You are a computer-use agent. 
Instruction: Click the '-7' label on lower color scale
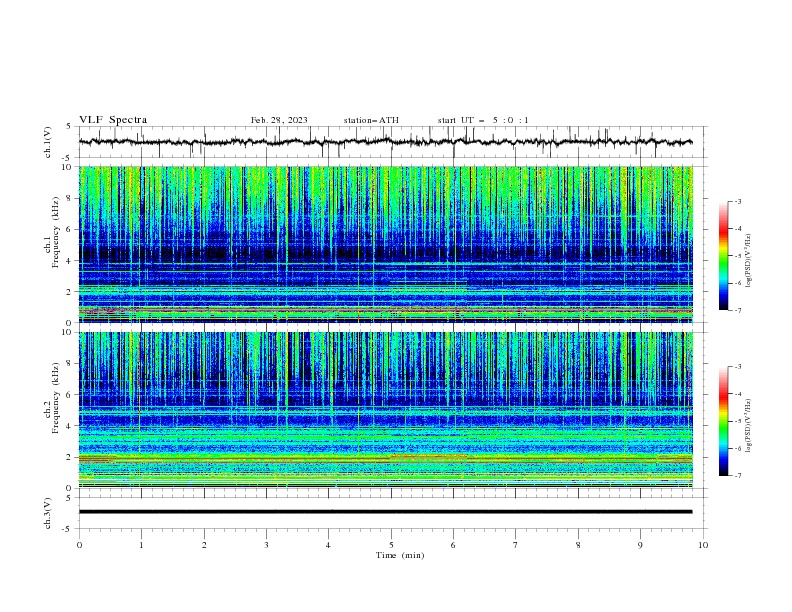pos(738,475)
